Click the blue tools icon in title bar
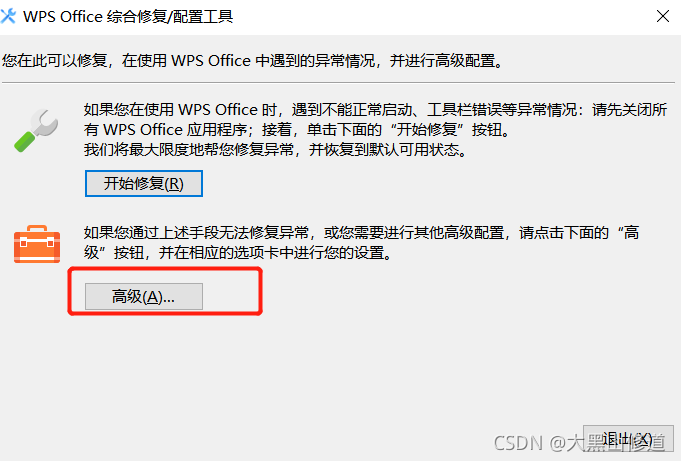 coord(8,17)
